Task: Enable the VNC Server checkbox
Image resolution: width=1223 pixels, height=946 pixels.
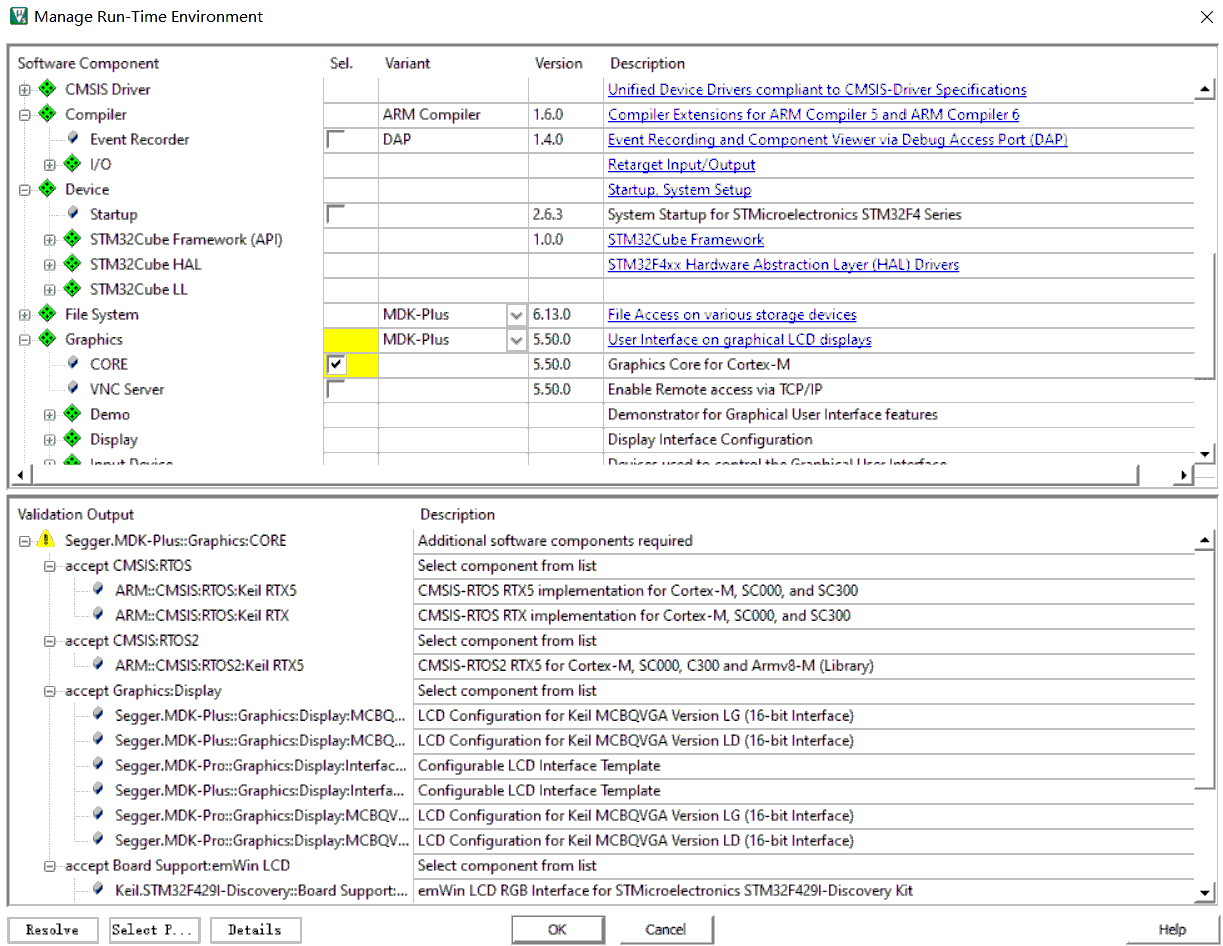Action: [x=335, y=390]
